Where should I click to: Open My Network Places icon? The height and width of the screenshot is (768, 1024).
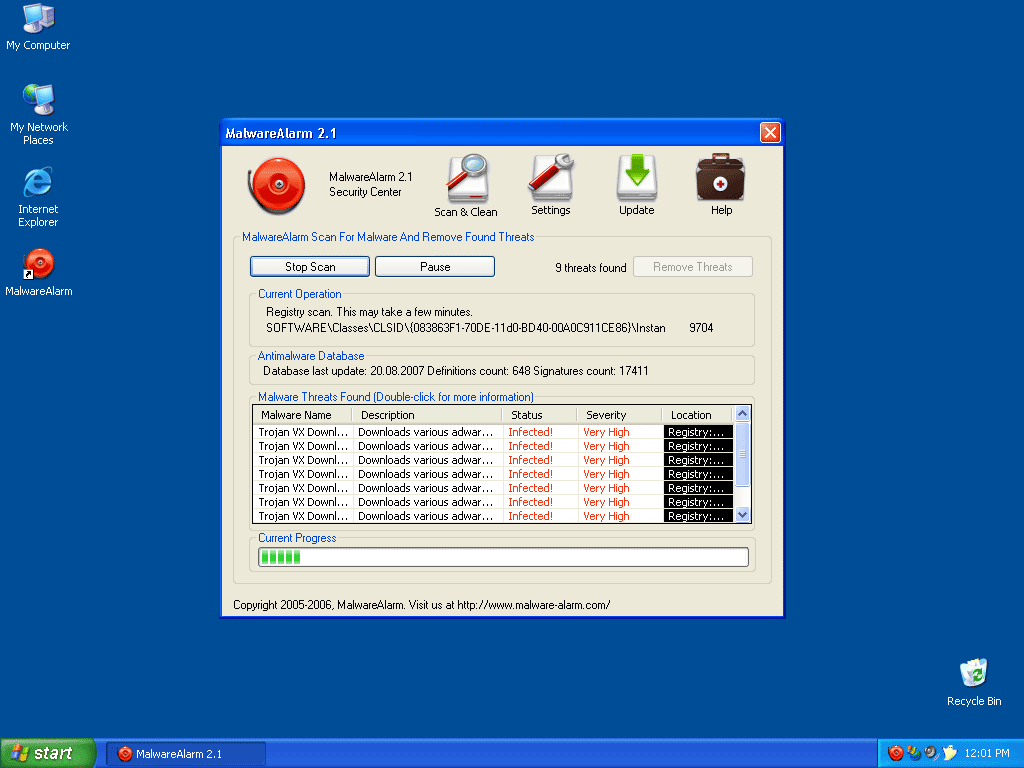(38, 101)
